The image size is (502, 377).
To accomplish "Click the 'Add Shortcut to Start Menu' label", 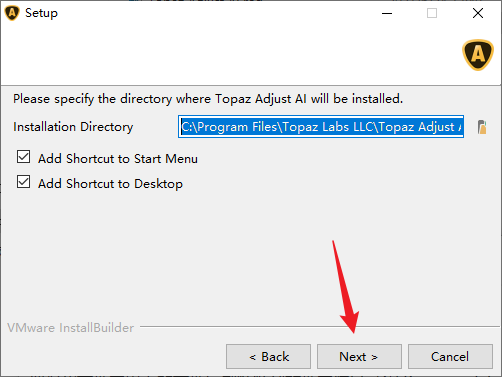I will 118,159.
